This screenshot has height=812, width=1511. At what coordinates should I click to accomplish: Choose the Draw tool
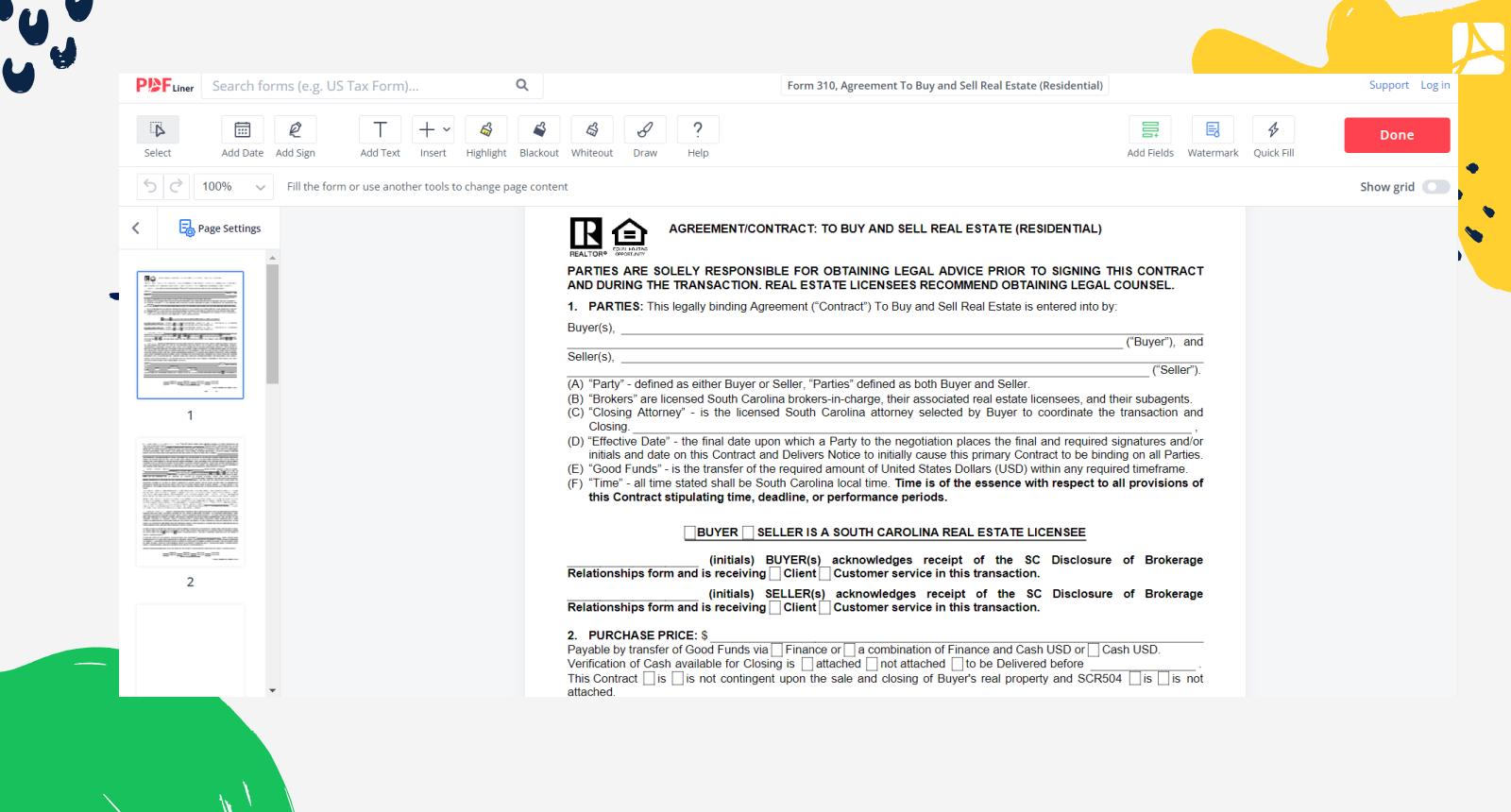tap(645, 138)
